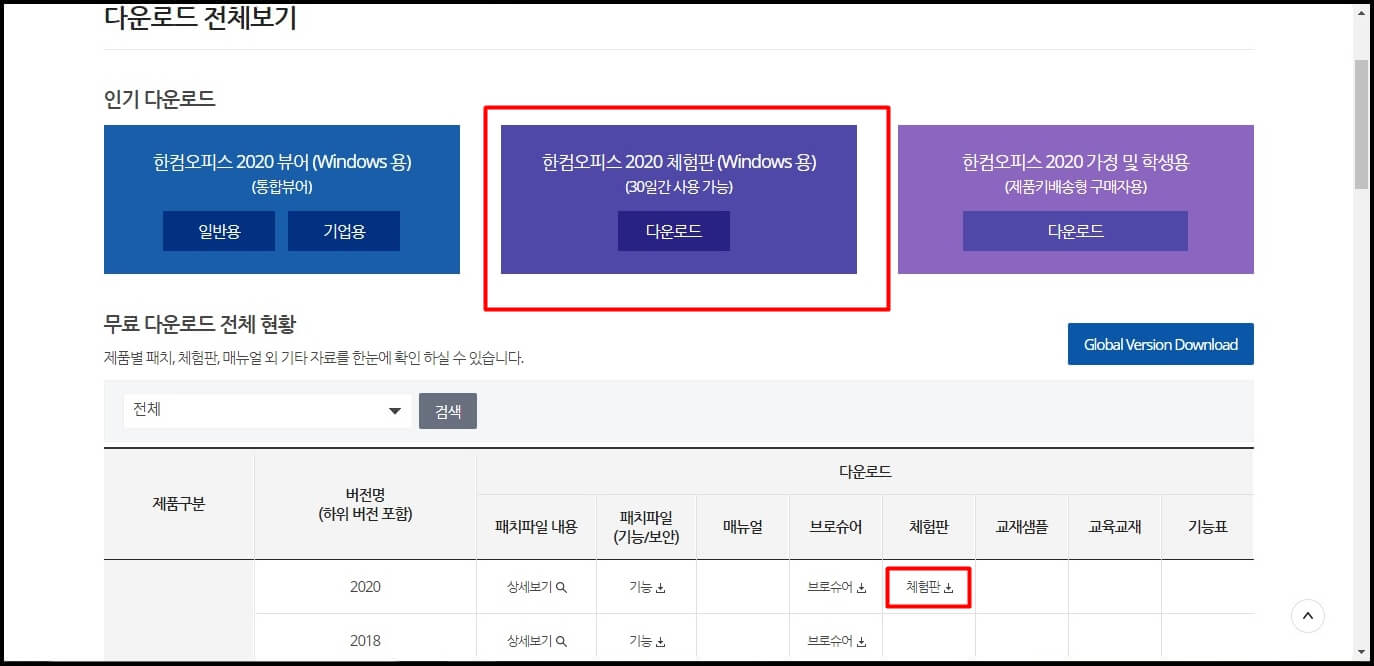Download 한컴오피스 2020 체험판 (Windows 용)

click(x=674, y=231)
